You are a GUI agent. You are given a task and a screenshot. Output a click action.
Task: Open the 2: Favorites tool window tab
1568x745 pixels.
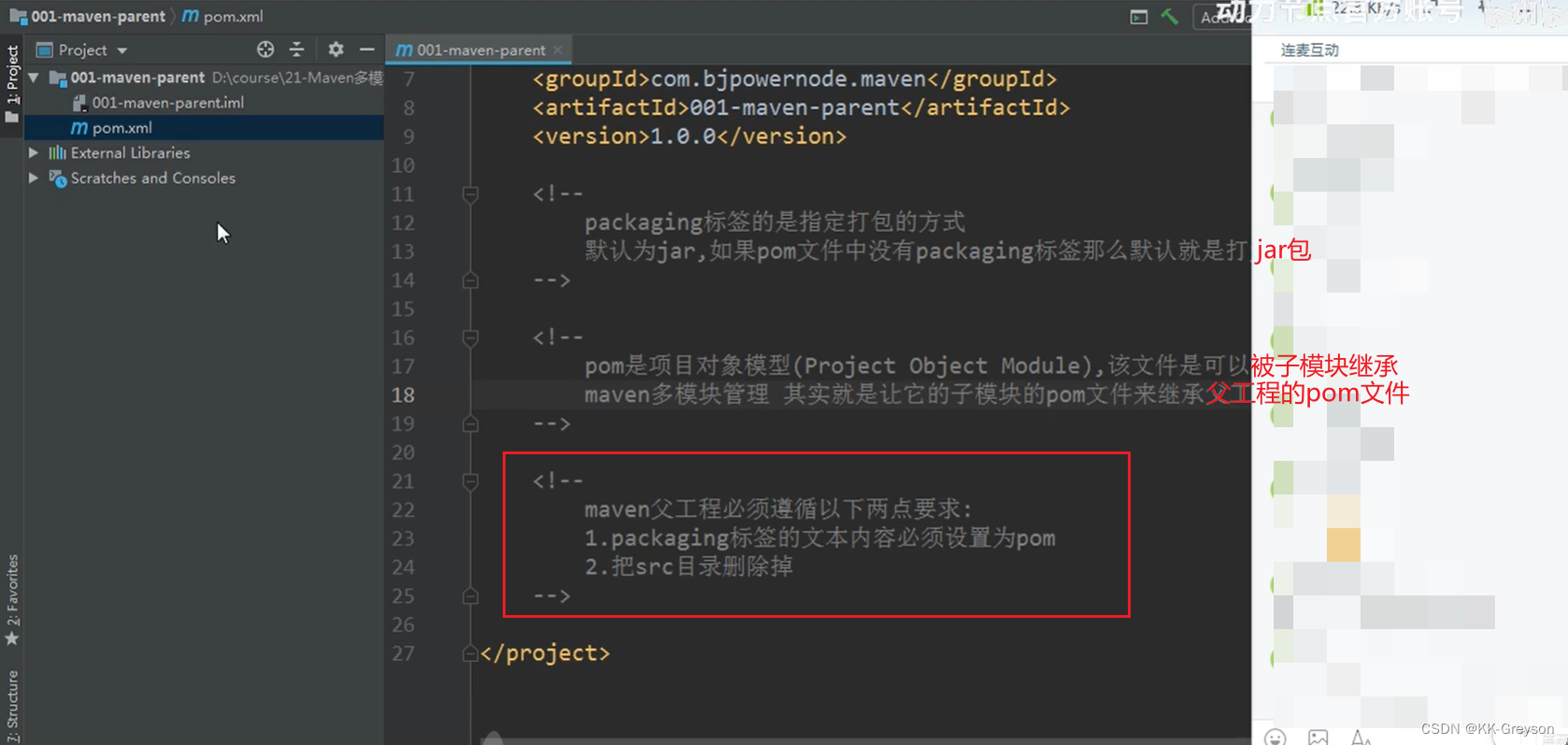point(12,599)
